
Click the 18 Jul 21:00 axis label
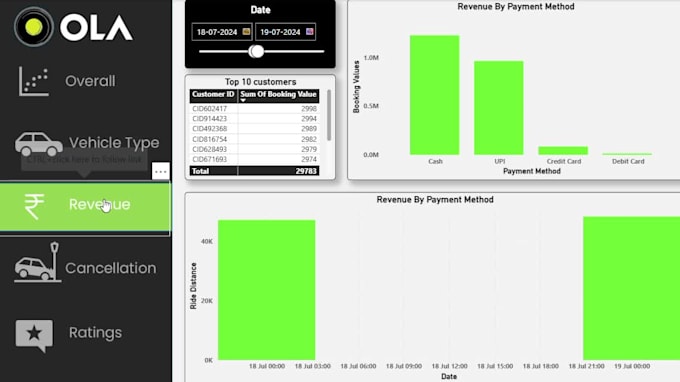[x=586, y=366]
